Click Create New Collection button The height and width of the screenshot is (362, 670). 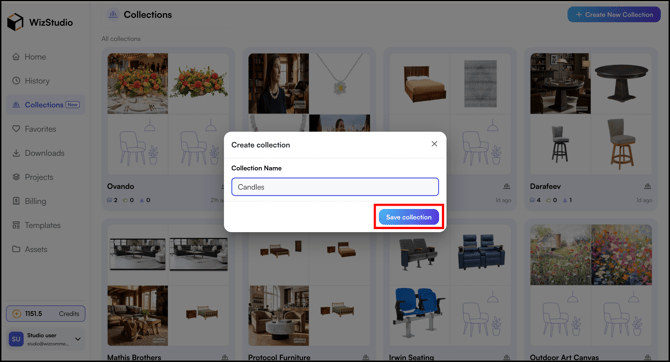click(614, 15)
